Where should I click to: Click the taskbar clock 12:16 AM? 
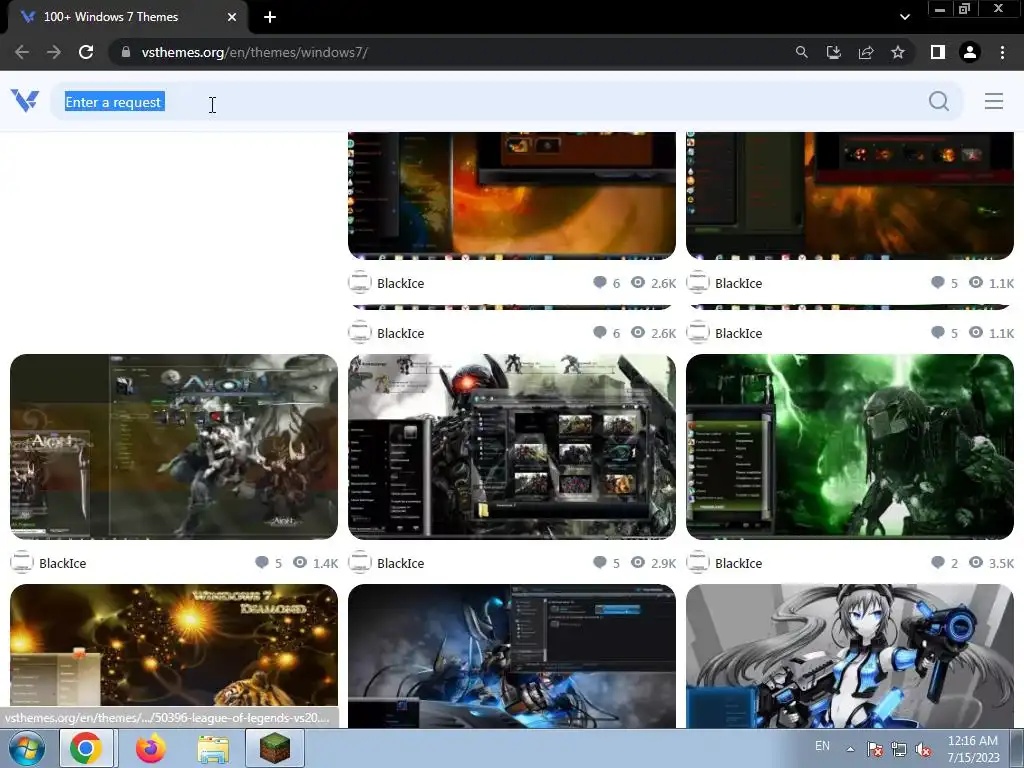click(973, 741)
